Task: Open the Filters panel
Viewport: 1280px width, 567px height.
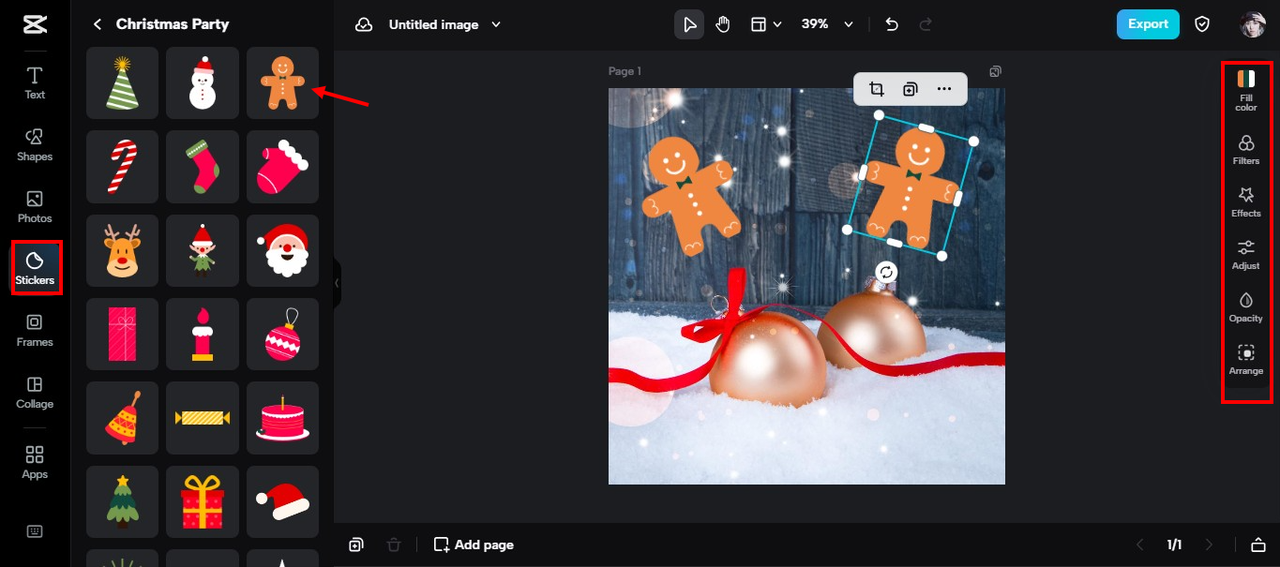Action: pos(1246,149)
